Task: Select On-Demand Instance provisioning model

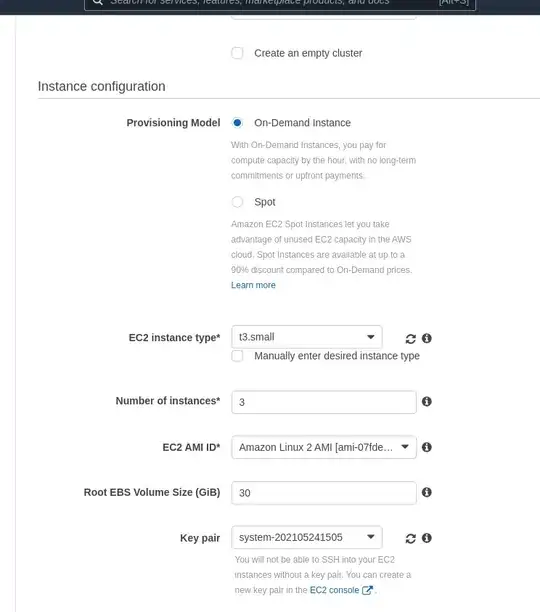Action: click(237, 123)
